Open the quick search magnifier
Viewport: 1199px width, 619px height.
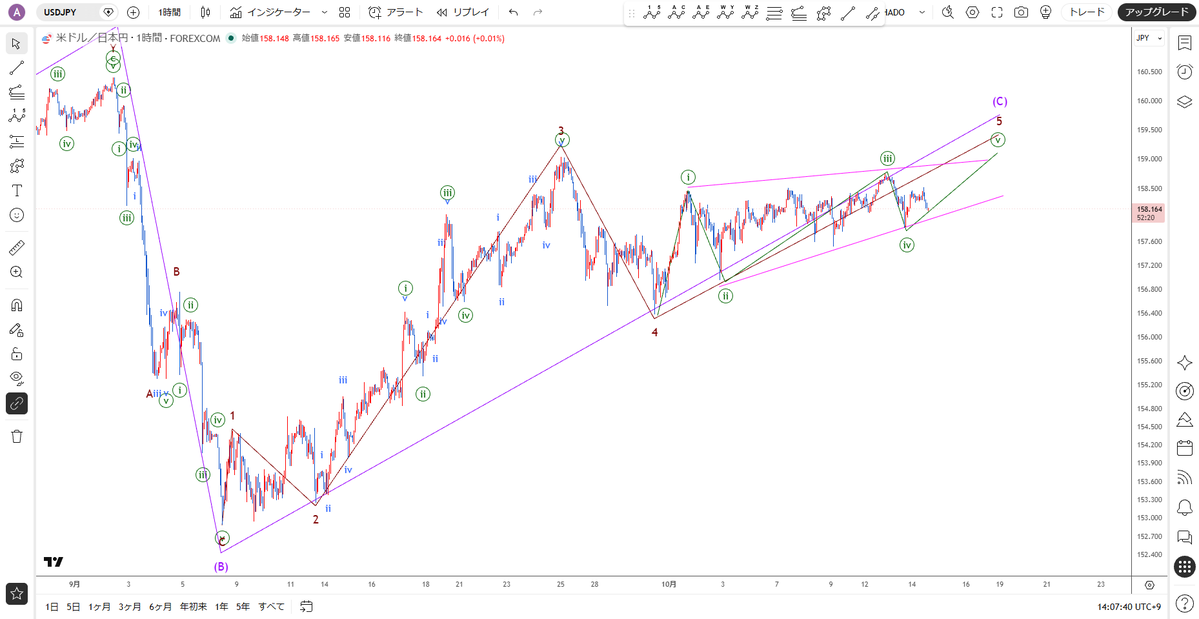tap(948, 12)
